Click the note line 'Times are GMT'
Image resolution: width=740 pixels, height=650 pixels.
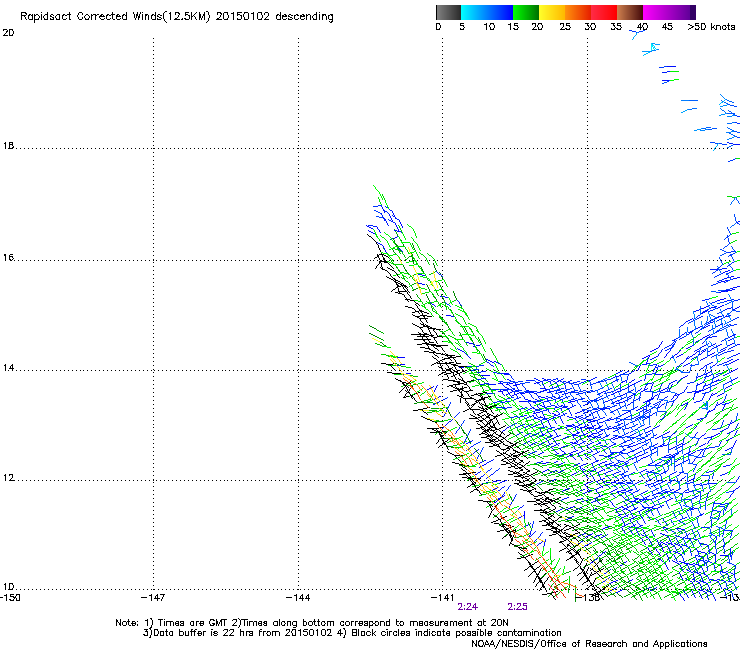coord(193,623)
